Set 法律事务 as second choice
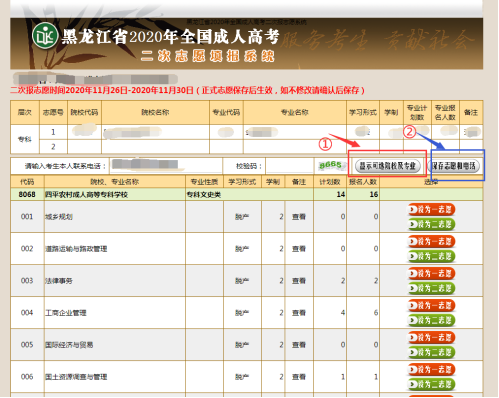 431,288
